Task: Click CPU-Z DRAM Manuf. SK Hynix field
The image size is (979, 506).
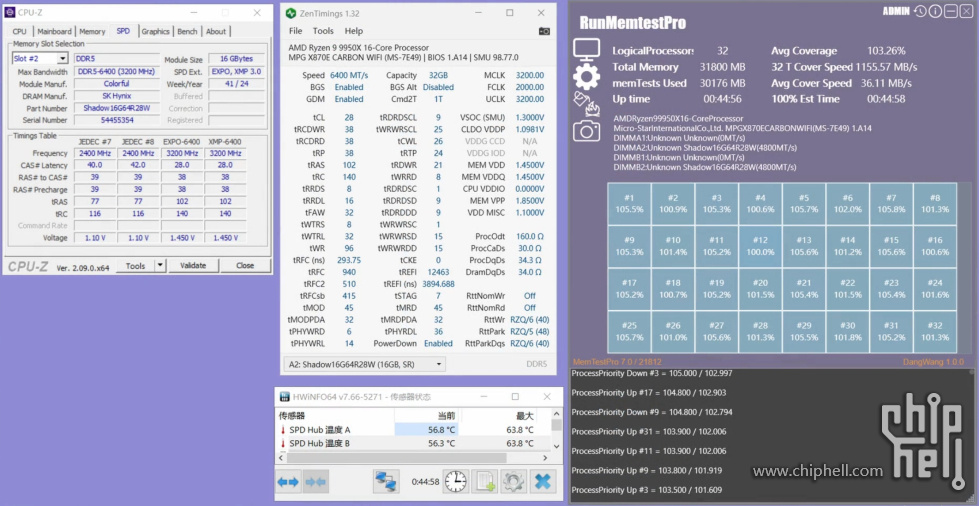Action: click(x=116, y=96)
